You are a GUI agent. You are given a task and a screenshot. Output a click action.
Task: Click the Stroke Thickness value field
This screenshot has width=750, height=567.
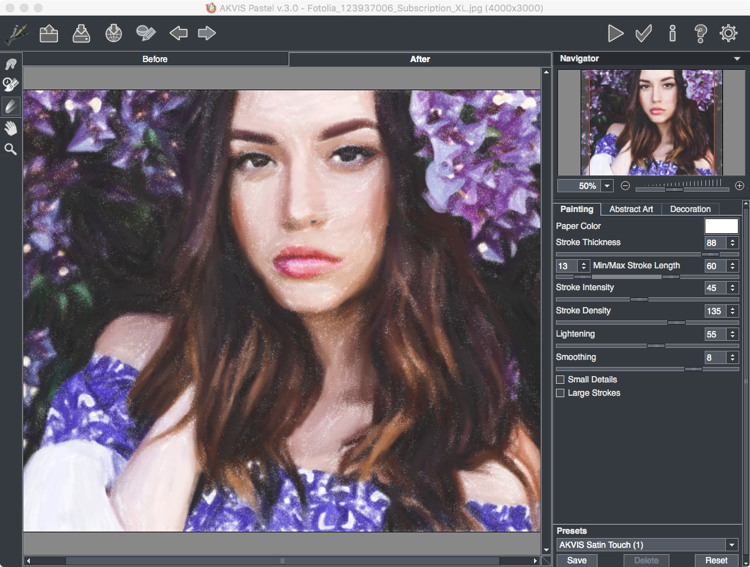(x=714, y=243)
